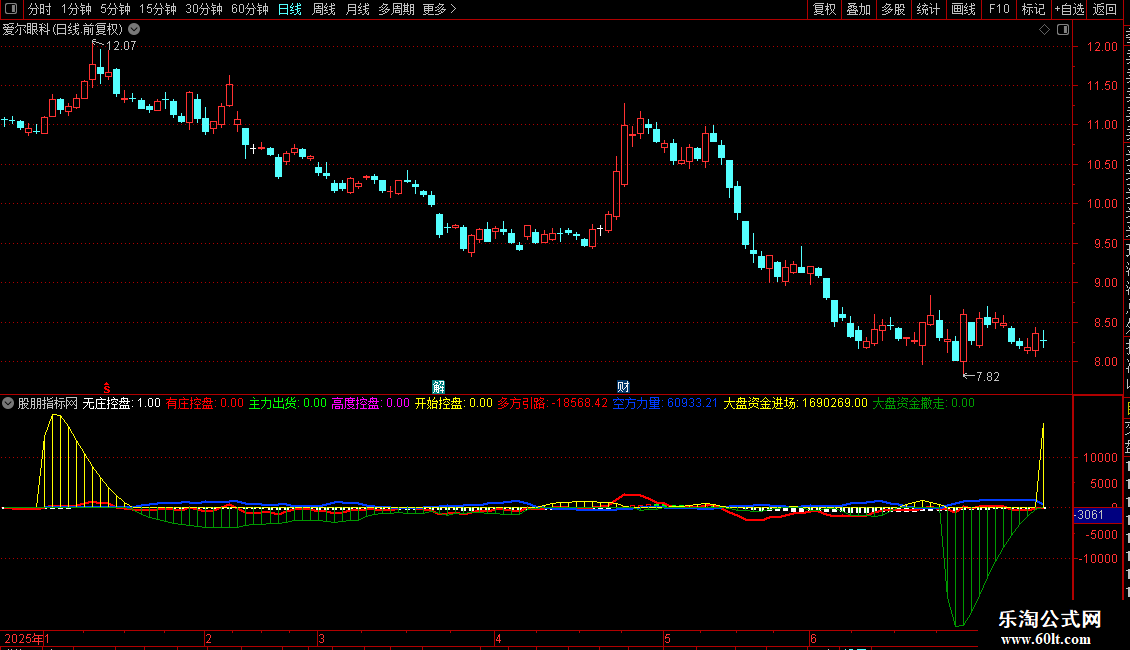Click the diamond icon in chart corner
Image resolution: width=1130 pixels, height=650 pixels.
click(1044, 30)
